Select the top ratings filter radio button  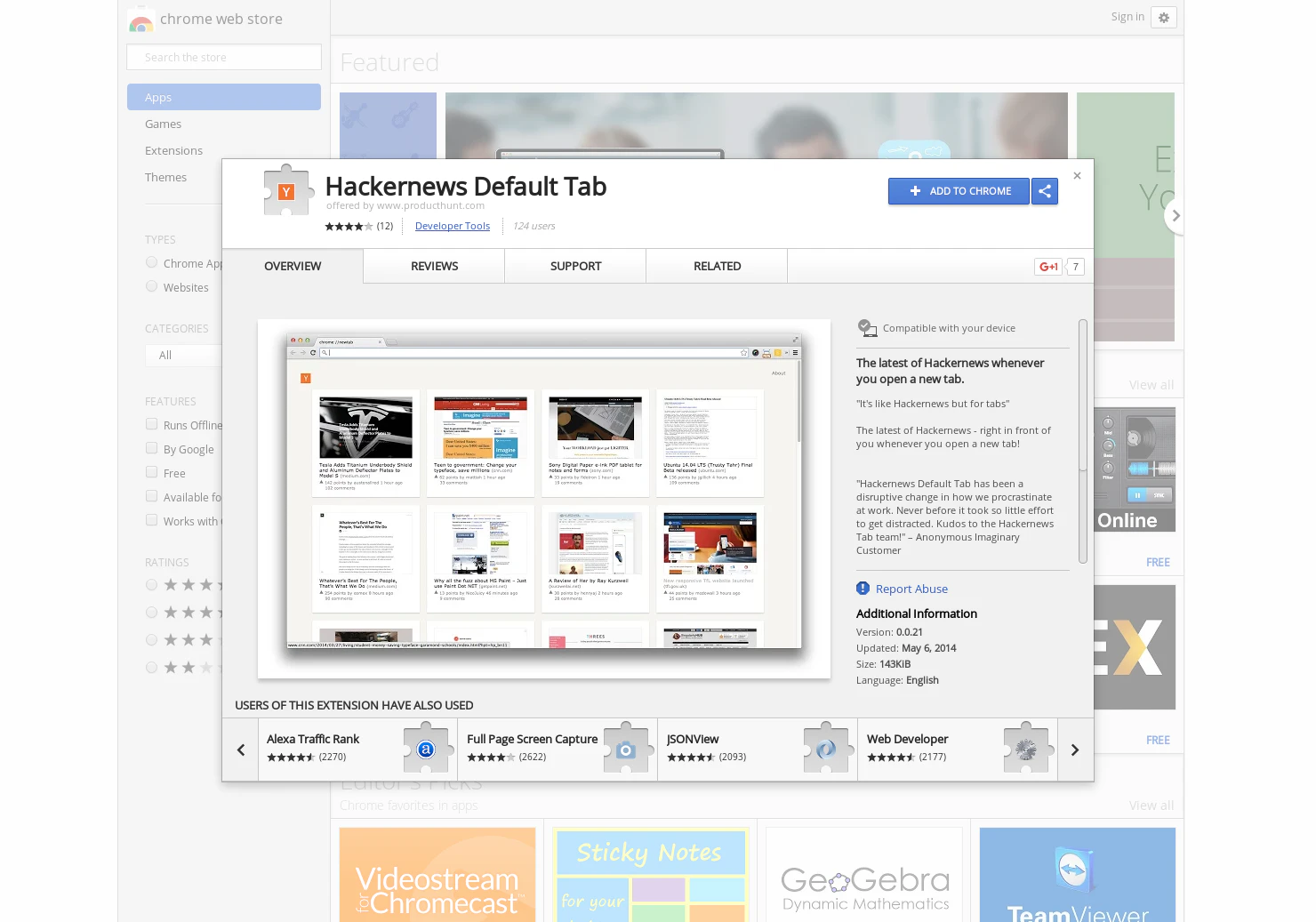pos(152,585)
